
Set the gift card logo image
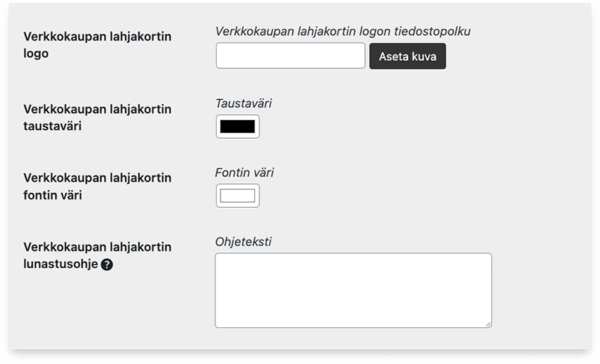pyautogui.click(x=408, y=56)
